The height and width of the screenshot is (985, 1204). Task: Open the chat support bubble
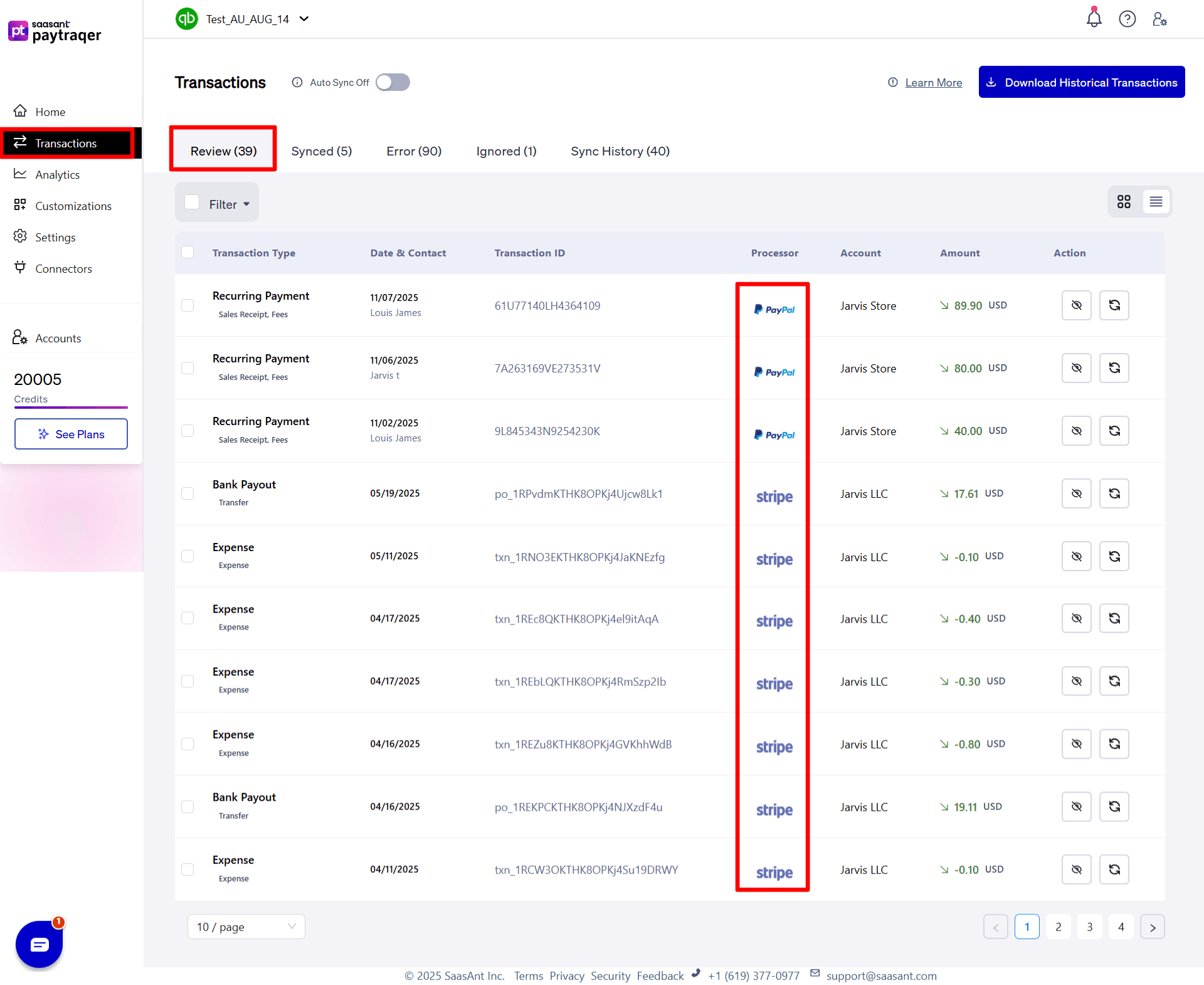(39, 944)
